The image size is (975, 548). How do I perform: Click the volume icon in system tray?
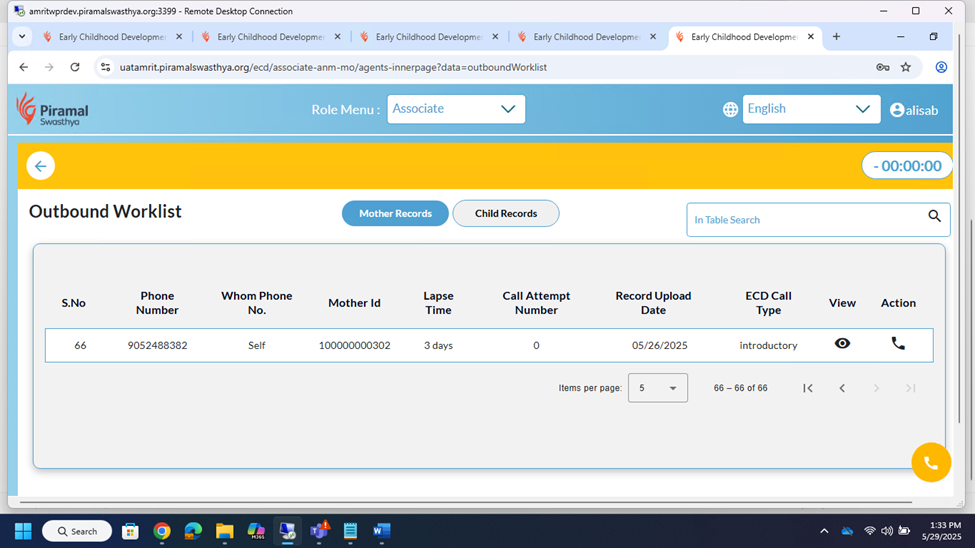point(887,531)
